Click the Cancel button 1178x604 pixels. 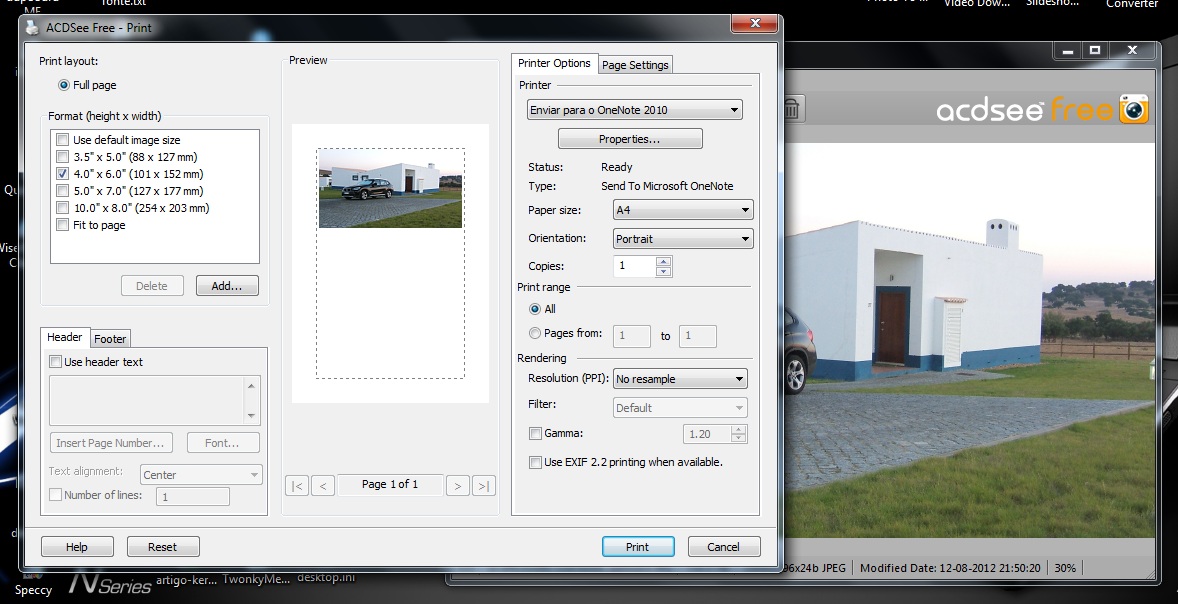(x=723, y=547)
